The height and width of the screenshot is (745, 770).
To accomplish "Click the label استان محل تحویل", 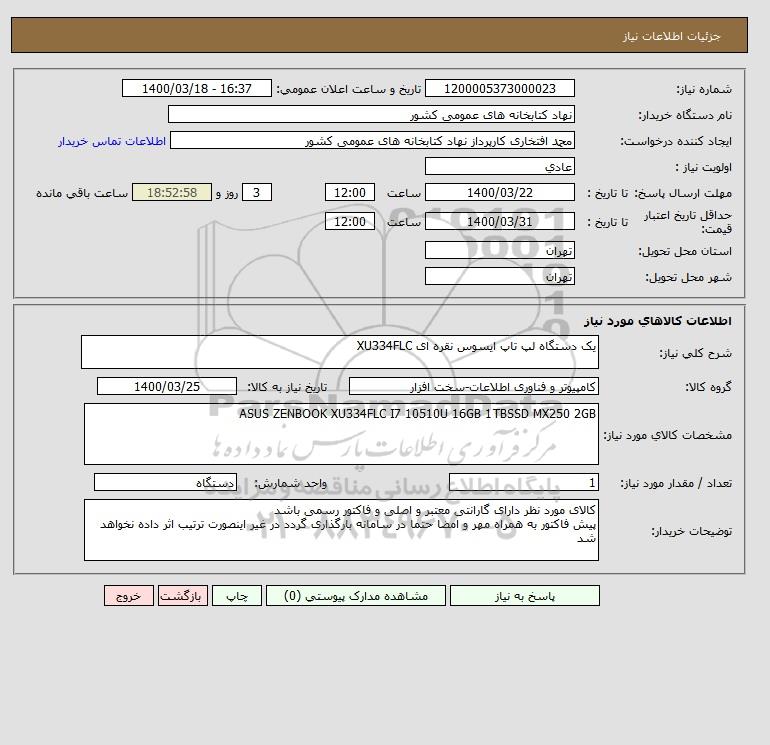I will pos(685,251).
